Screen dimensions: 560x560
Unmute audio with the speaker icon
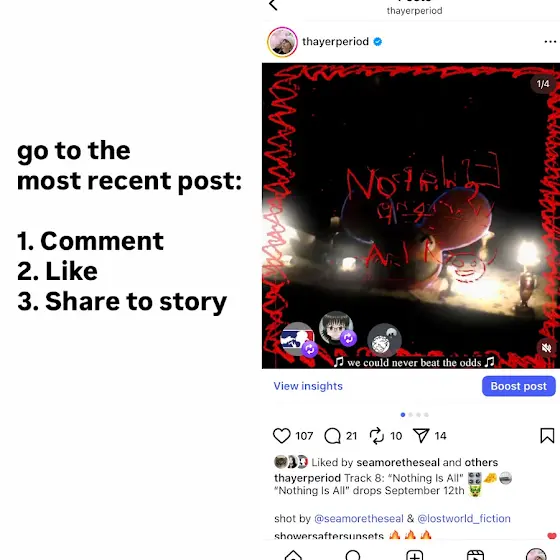click(546, 348)
